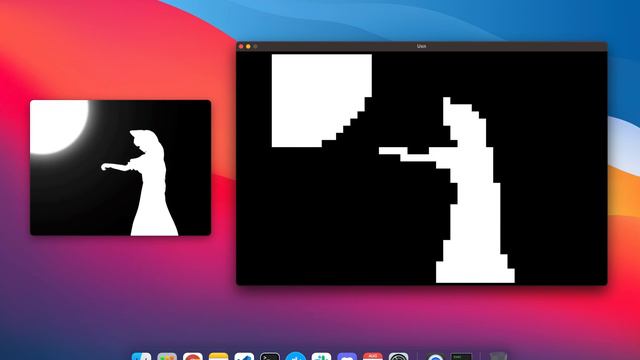Select the smooth silhouette image window
Viewport: 640px width, 360px height.
click(x=120, y=168)
